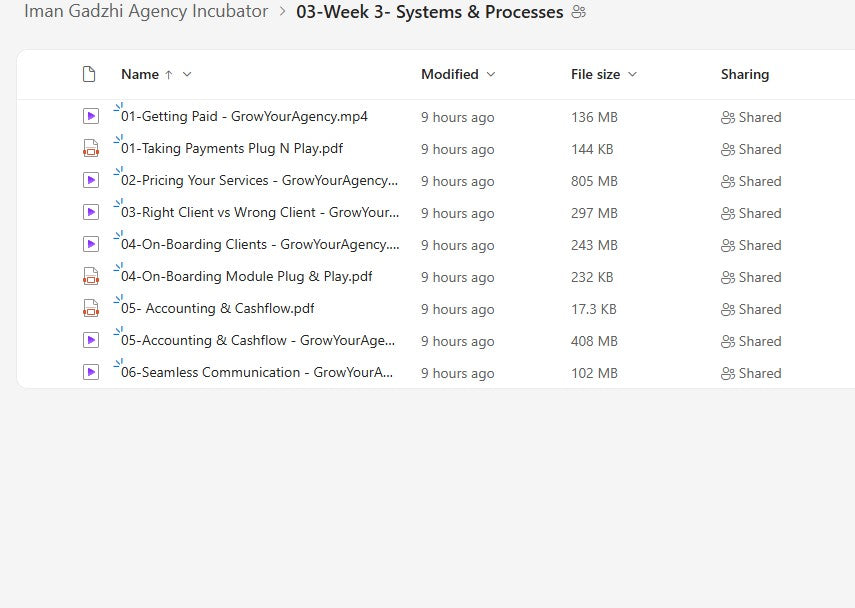
Task: Expand the Modified column dropdown
Action: coord(489,75)
